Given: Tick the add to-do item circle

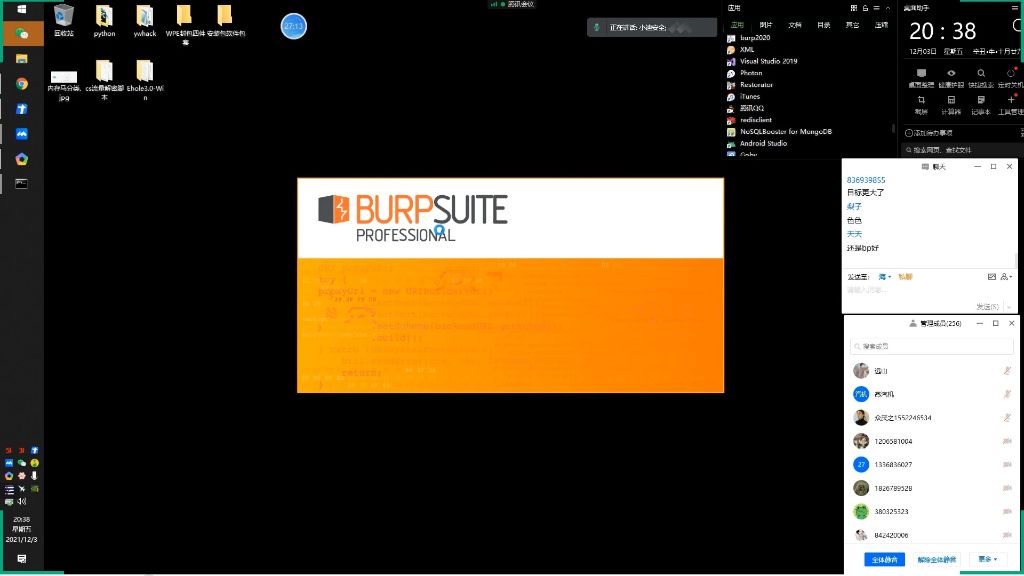Looking at the screenshot, I should (x=908, y=133).
